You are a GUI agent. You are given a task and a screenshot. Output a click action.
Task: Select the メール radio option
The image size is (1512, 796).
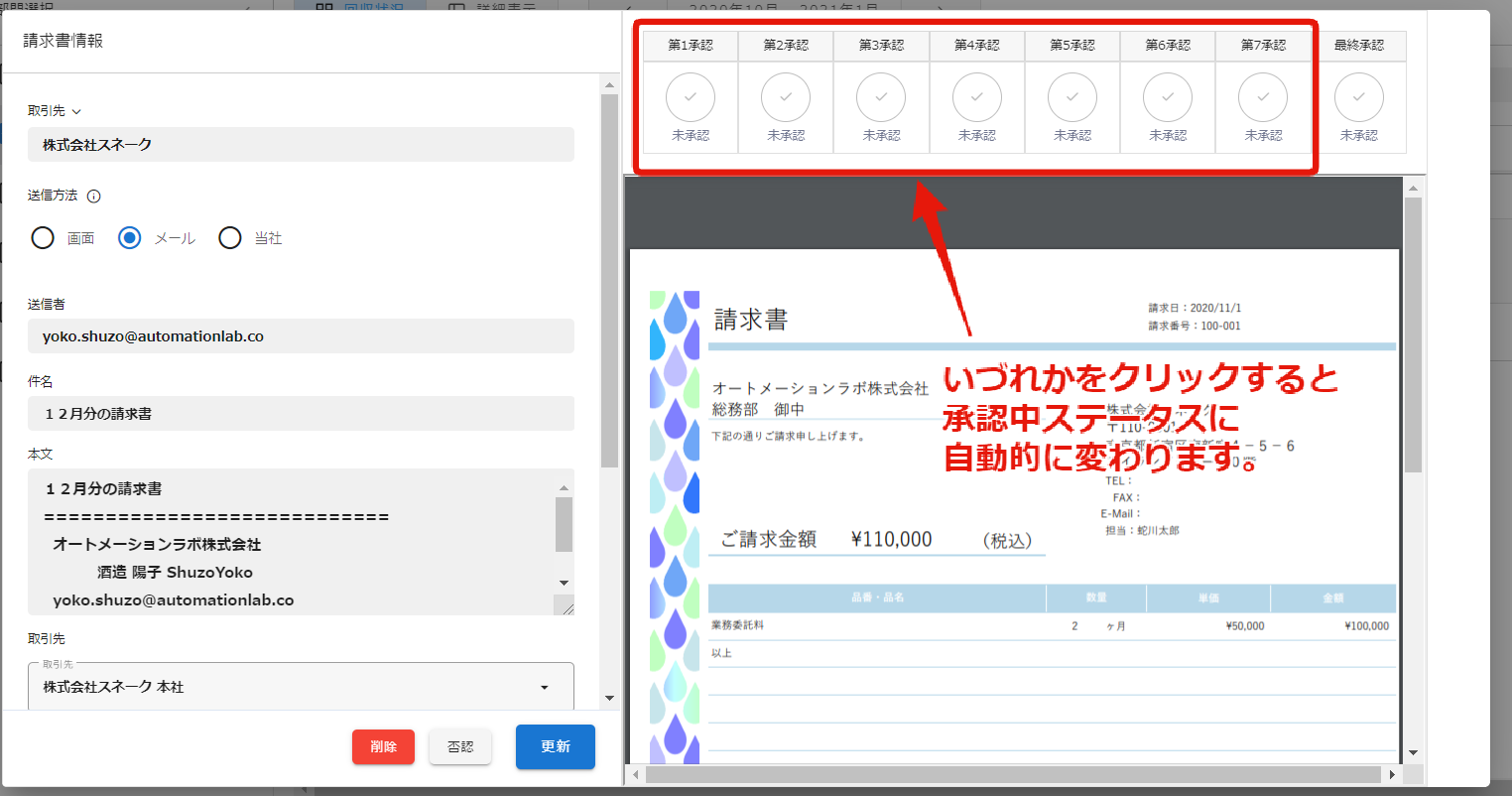tap(130, 238)
